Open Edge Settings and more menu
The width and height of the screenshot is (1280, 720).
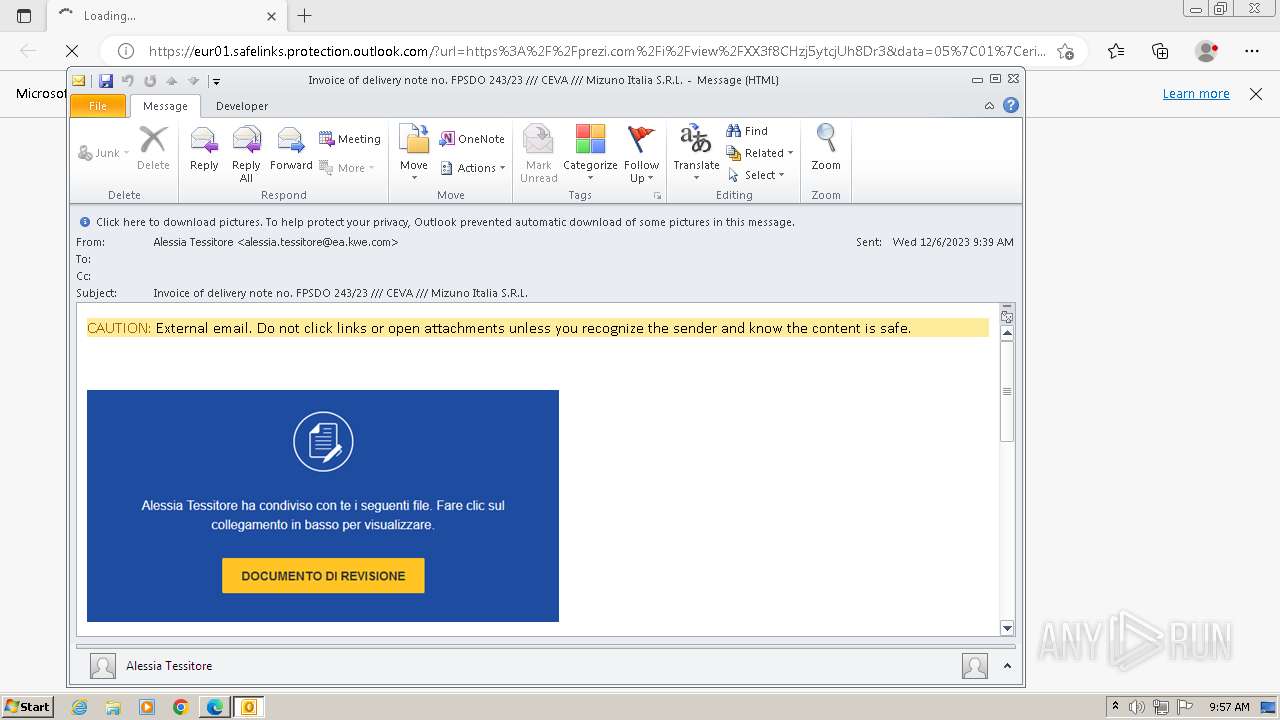pos(1251,51)
